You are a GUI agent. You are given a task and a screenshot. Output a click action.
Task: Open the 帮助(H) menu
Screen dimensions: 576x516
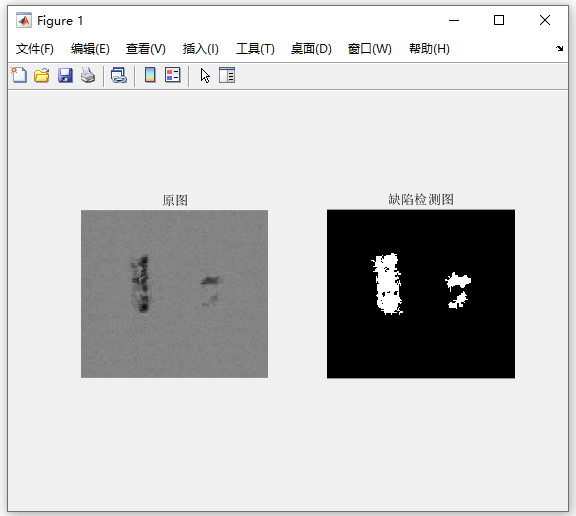[429, 49]
